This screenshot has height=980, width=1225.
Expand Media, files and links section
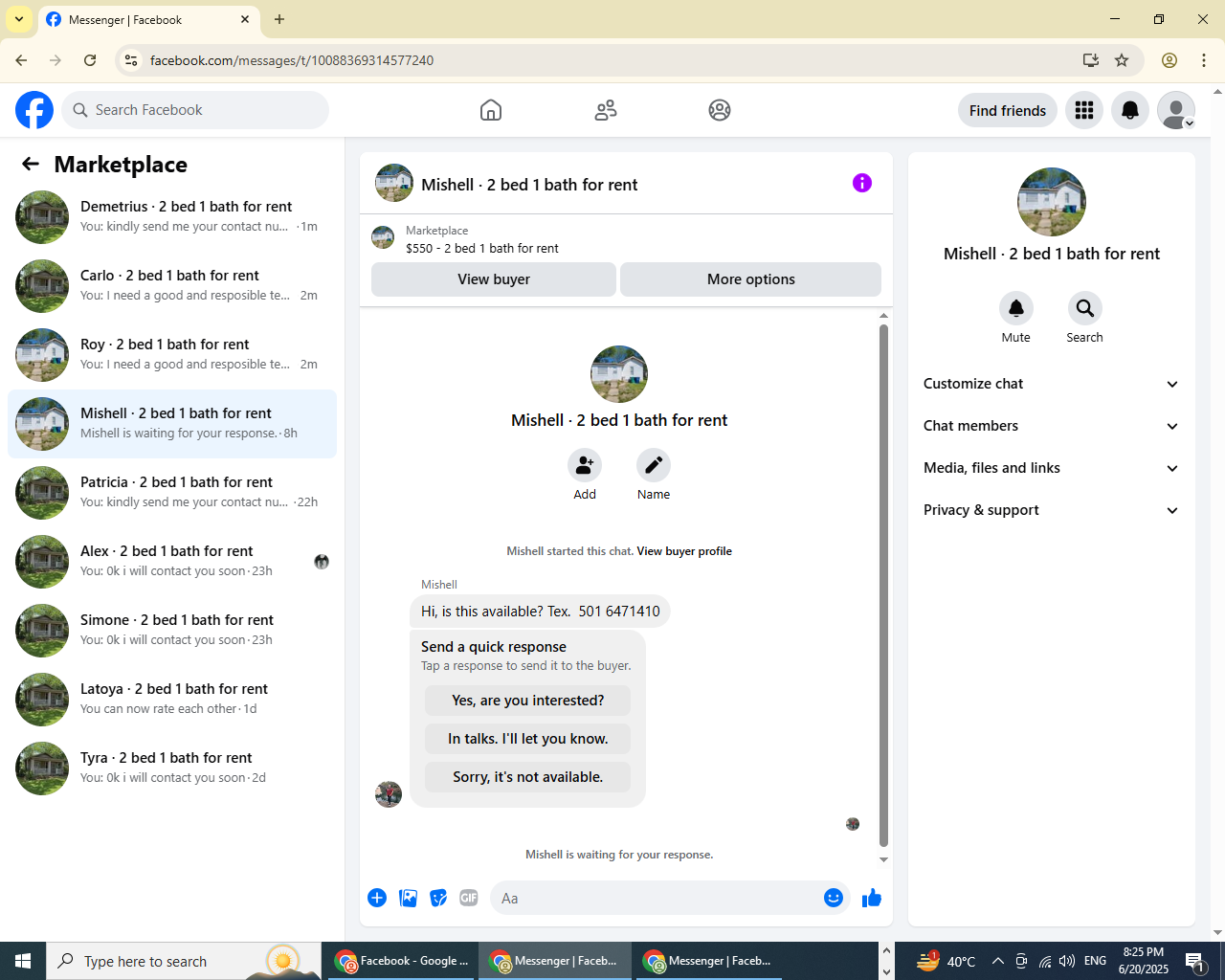(x=1052, y=468)
